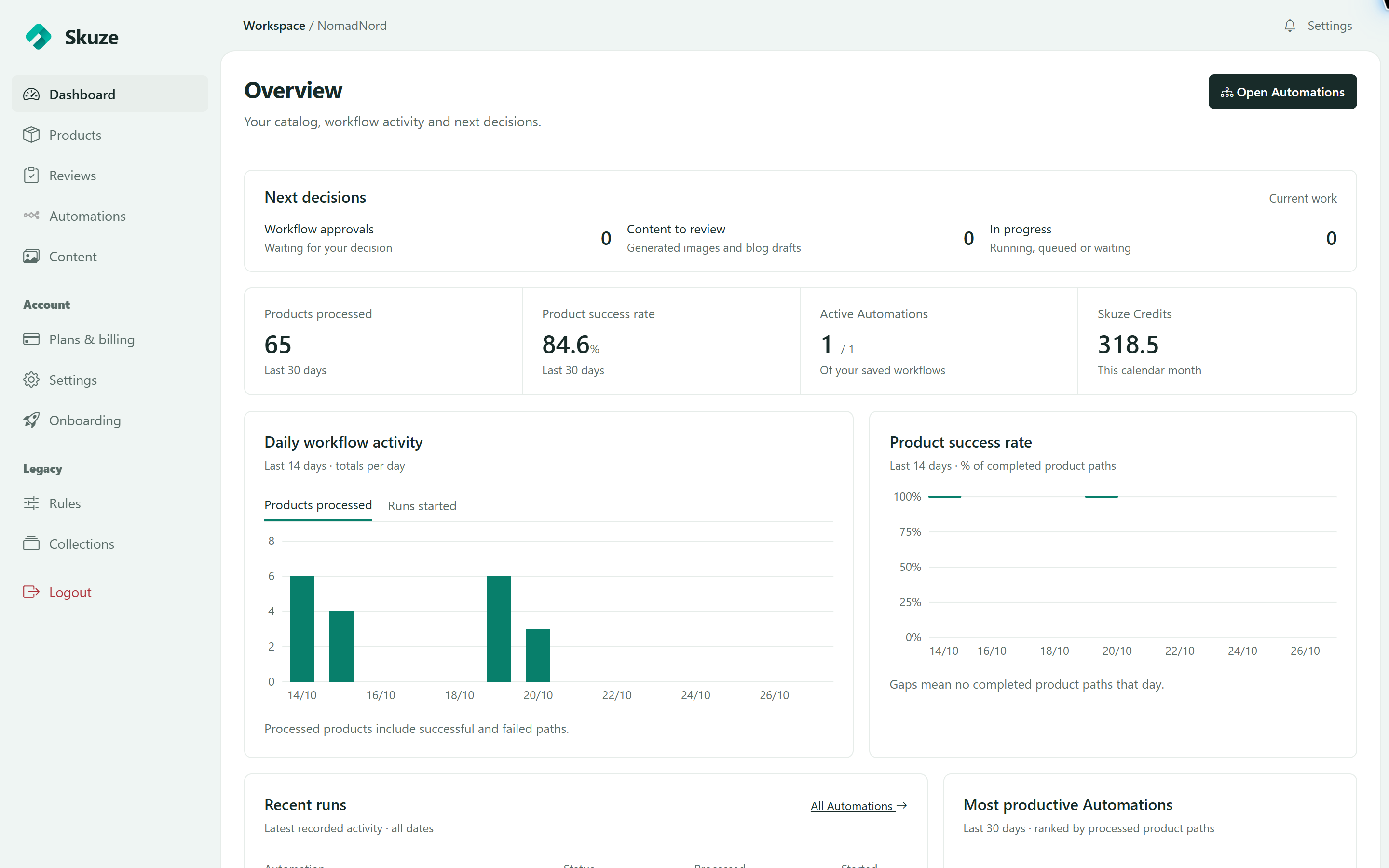This screenshot has height=868, width=1389.
Task: Click the 84.6% success rate value
Action: click(x=571, y=344)
